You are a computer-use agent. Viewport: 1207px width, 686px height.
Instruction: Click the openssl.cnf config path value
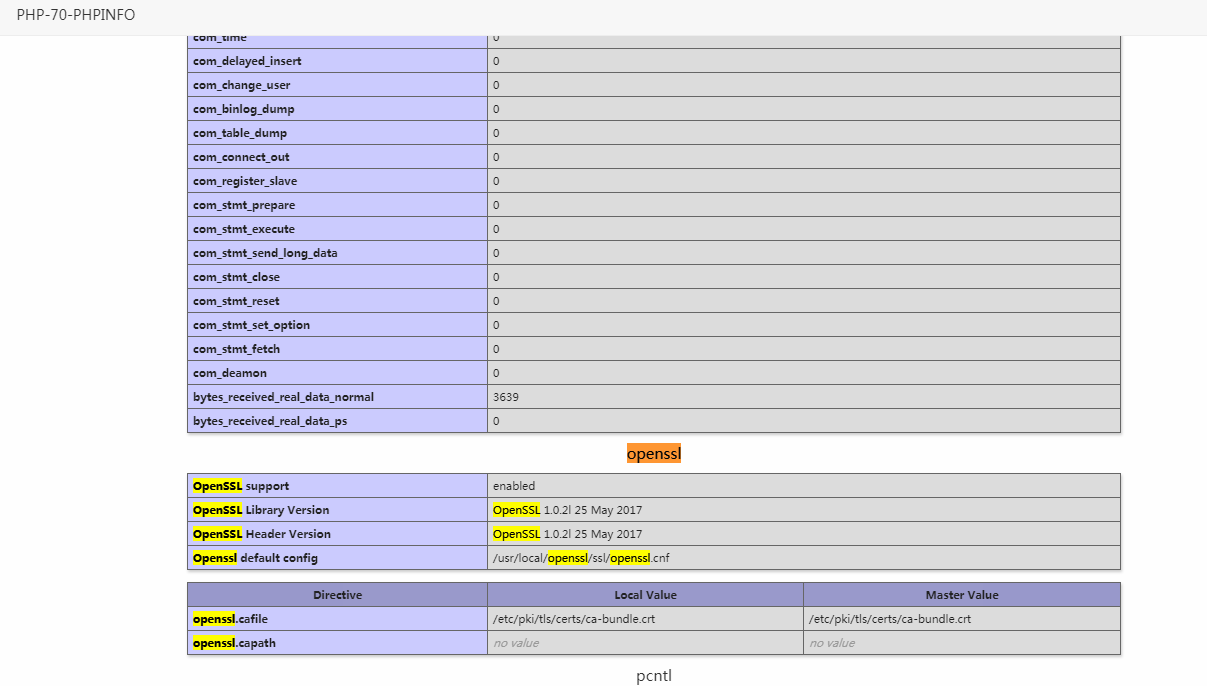tap(581, 558)
